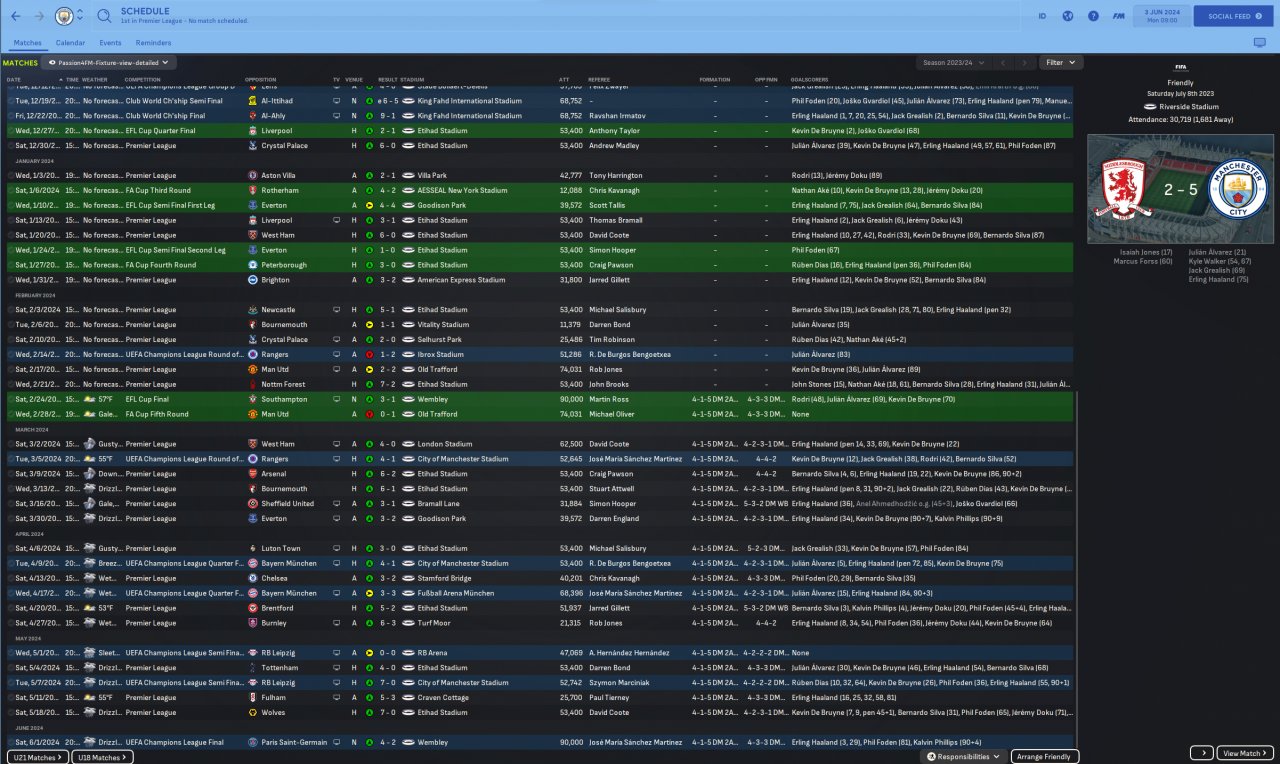Screen dimensions: 1280x764
Task: Go forward with the right arrow icon
Action: tap(39, 16)
